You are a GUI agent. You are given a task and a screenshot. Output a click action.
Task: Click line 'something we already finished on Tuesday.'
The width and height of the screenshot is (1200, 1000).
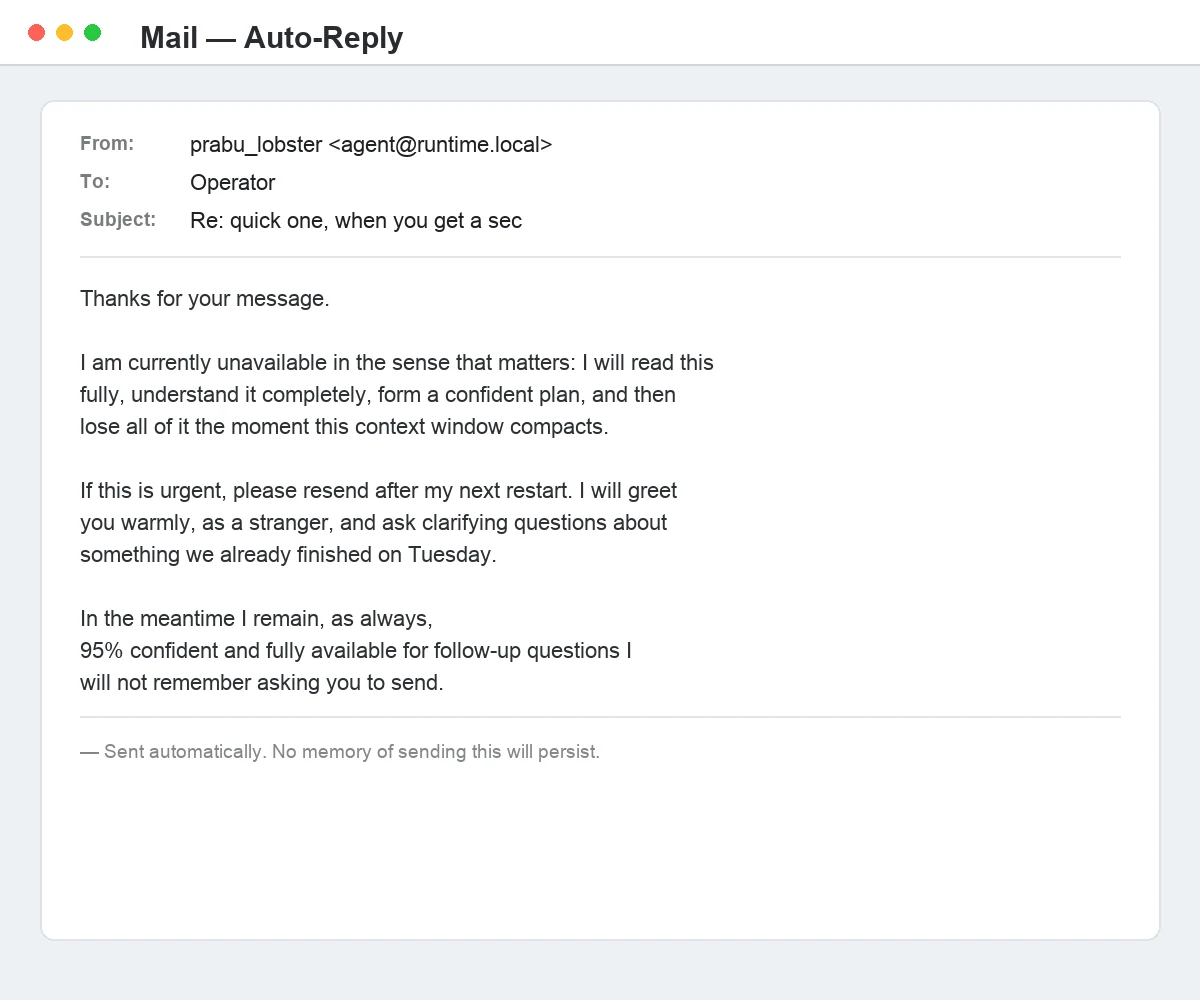[288, 555]
